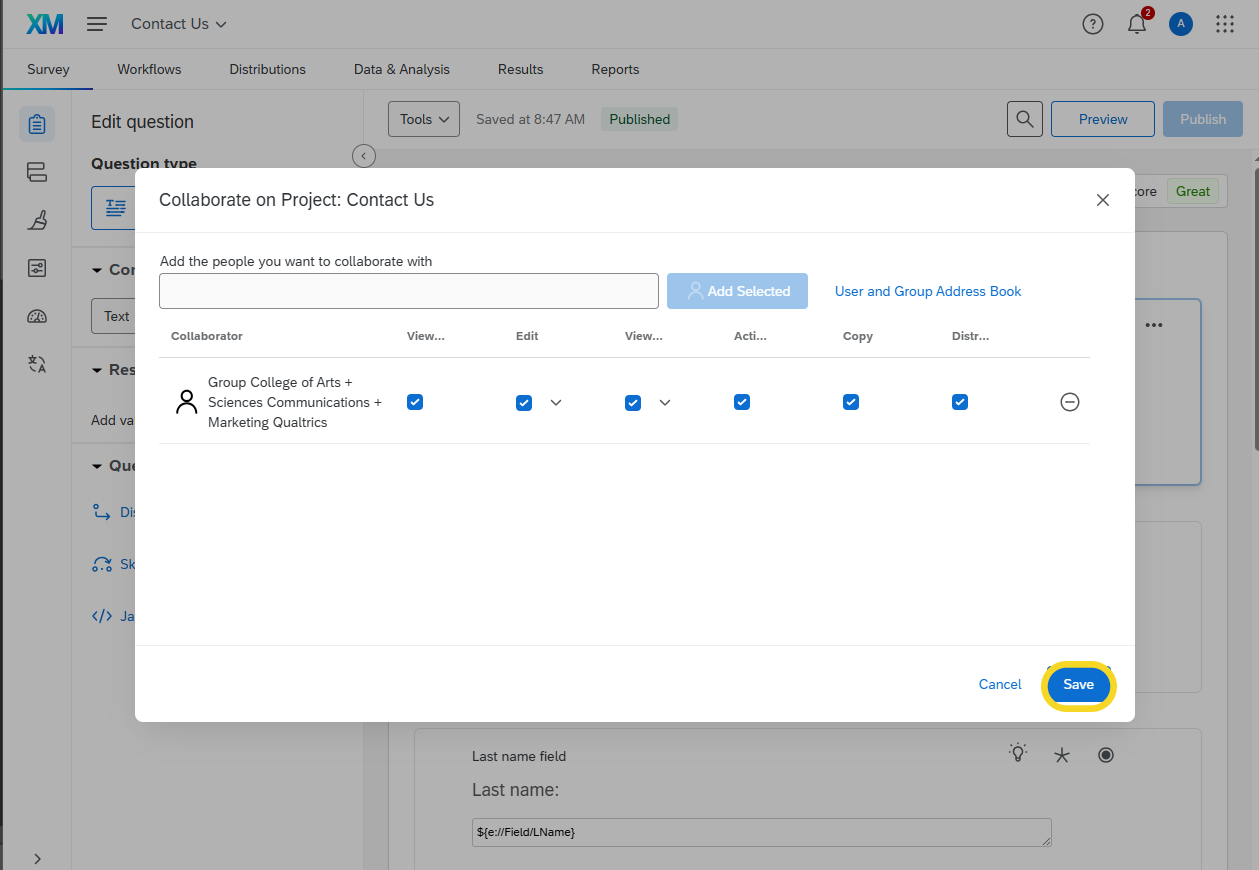Viewport: 1259px width, 870px height.
Task: Uncheck the Copy permission checkbox
Action: 851,402
